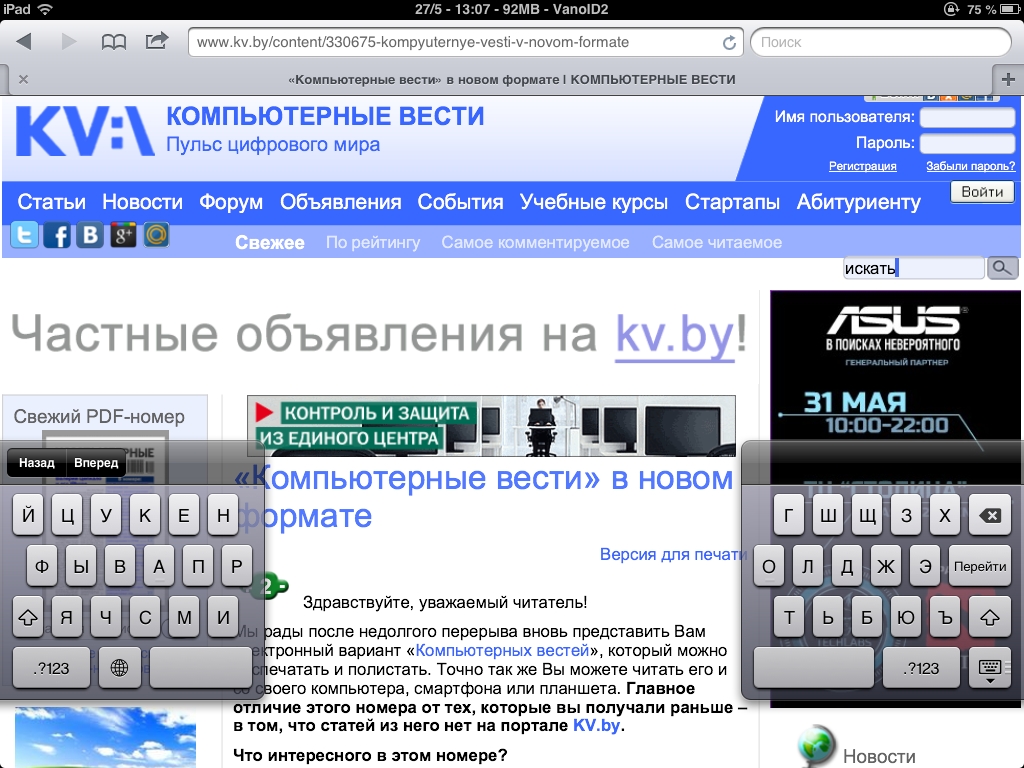Select the Самое читаемое tab
1024x768 pixels.
click(x=716, y=242)
